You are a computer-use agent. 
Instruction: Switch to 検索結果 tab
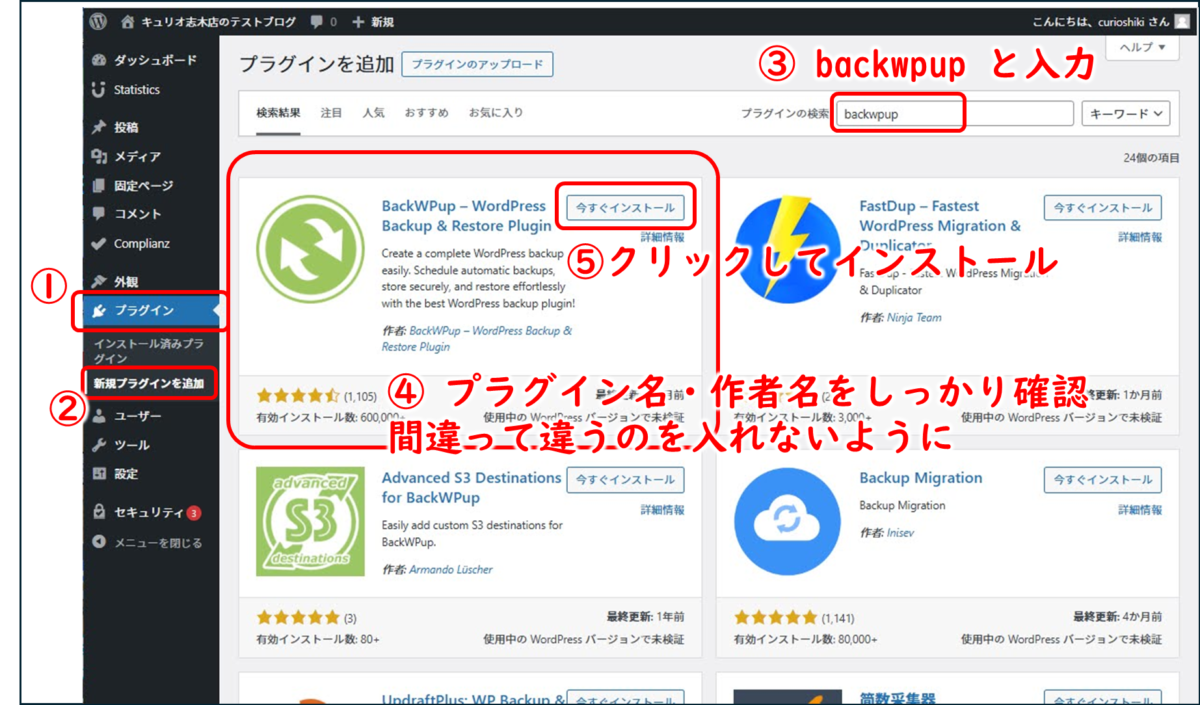[x=278, y=113]
